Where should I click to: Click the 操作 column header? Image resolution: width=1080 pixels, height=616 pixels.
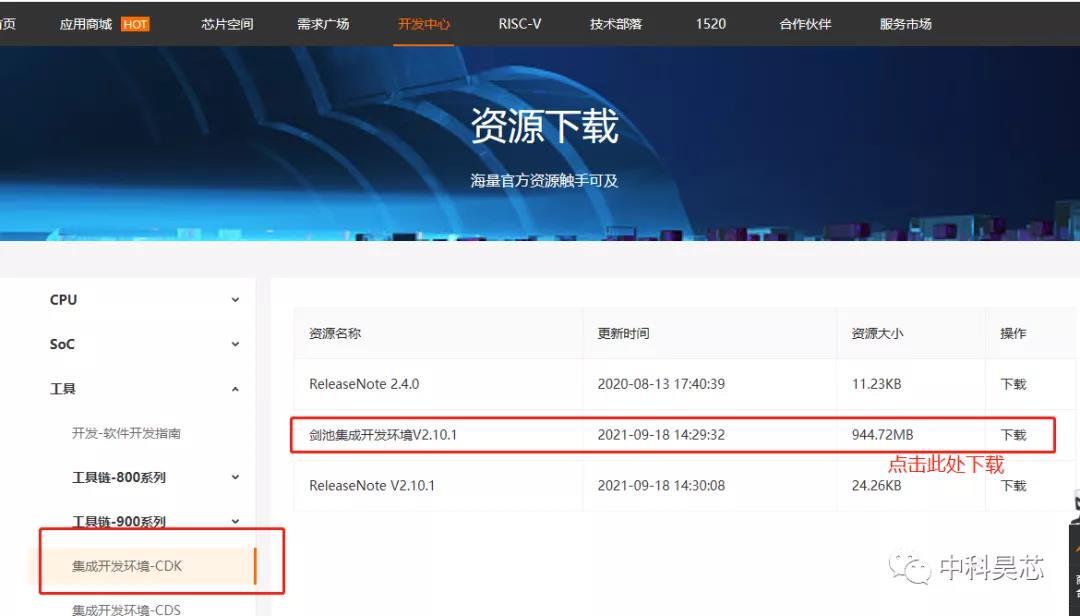[1013, 333]
